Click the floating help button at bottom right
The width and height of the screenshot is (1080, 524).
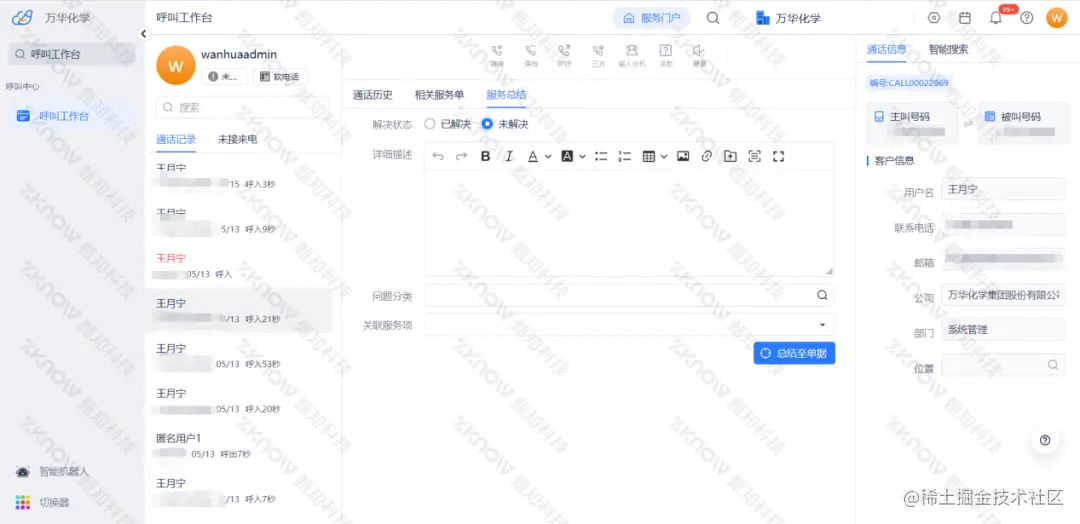point(1045,440)
